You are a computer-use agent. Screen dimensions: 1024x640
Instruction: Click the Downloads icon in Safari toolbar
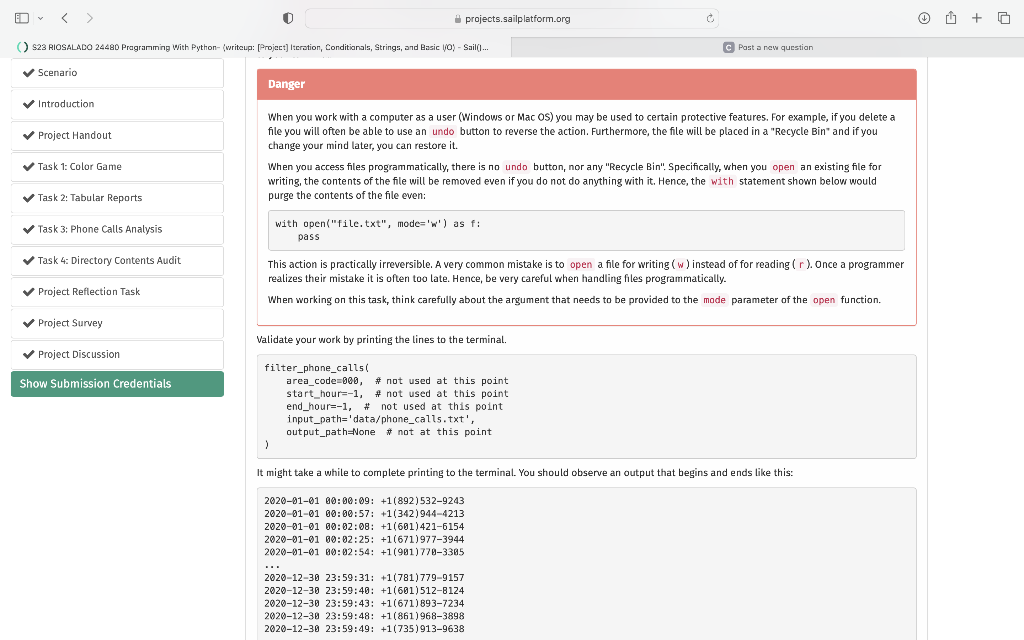click(x=923, y=17)
